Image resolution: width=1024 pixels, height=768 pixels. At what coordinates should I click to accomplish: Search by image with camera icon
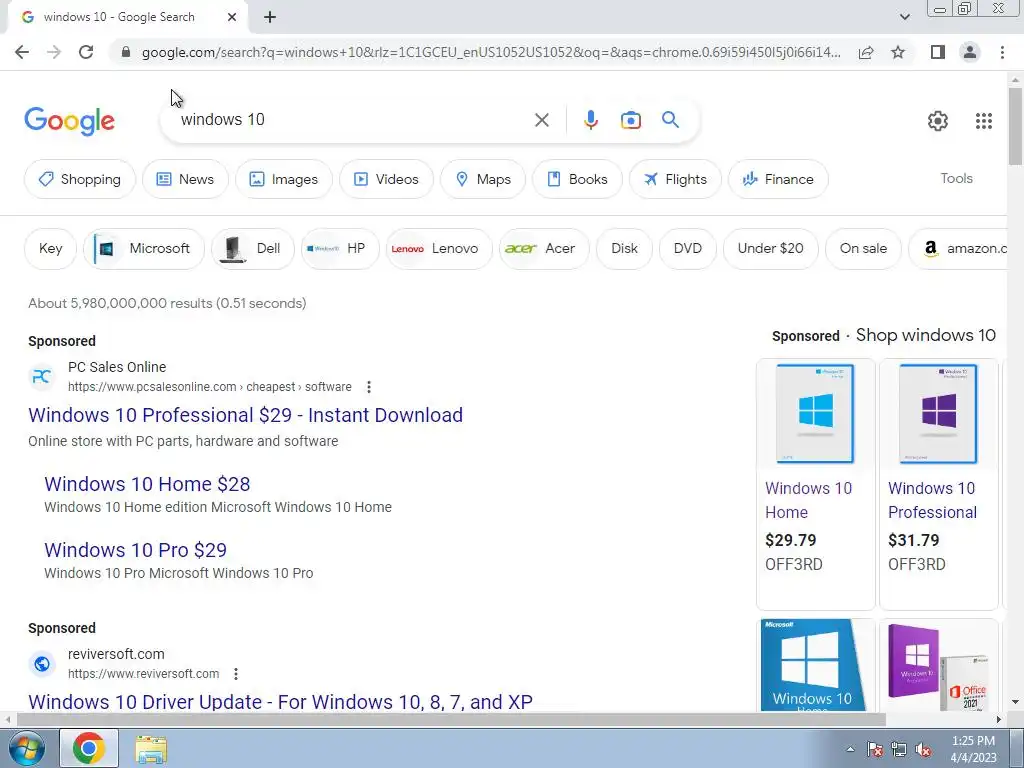coord(630,120)
